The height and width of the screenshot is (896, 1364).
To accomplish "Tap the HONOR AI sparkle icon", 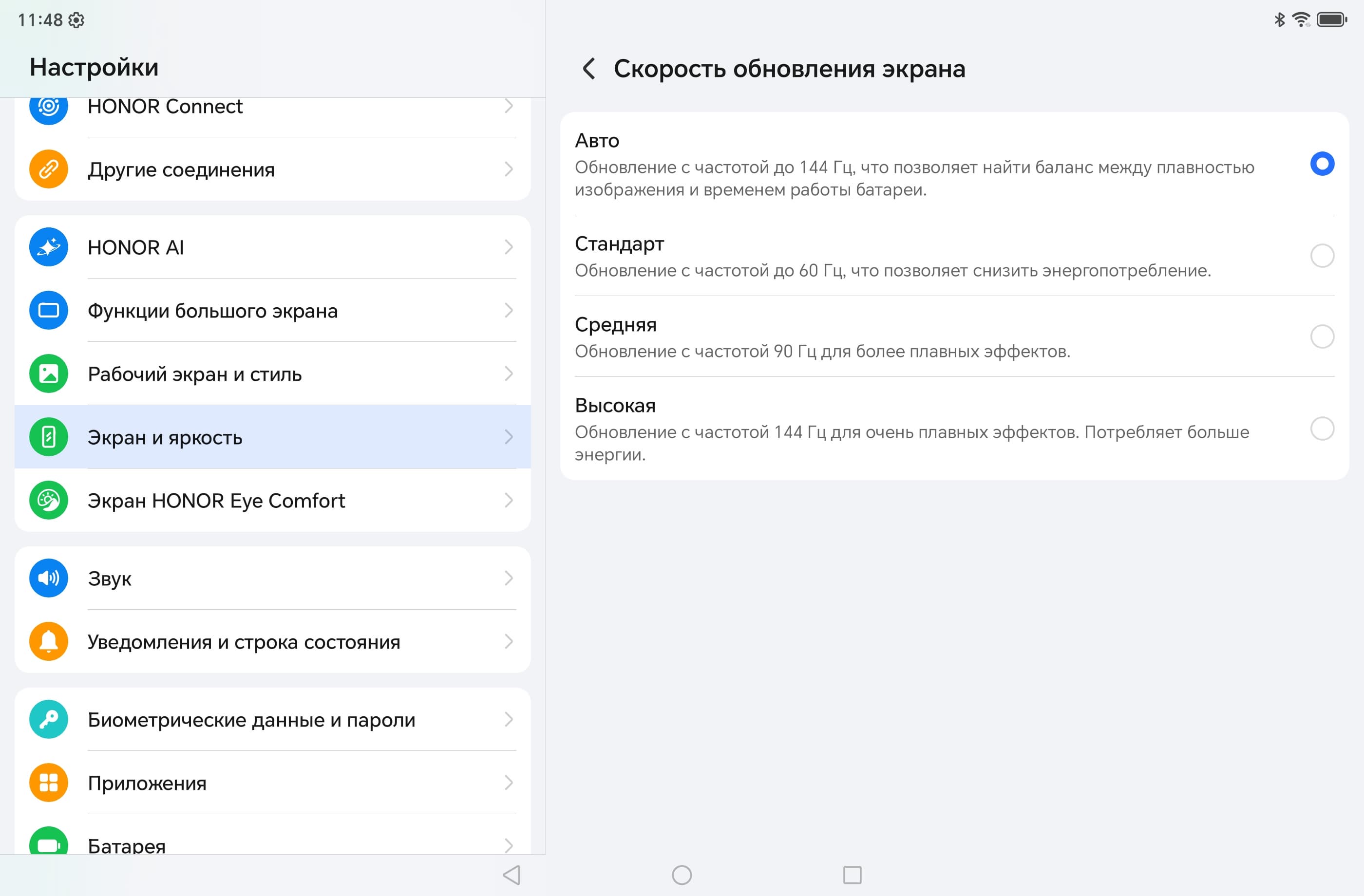I will pyautogui.click(x=49, y=247).
